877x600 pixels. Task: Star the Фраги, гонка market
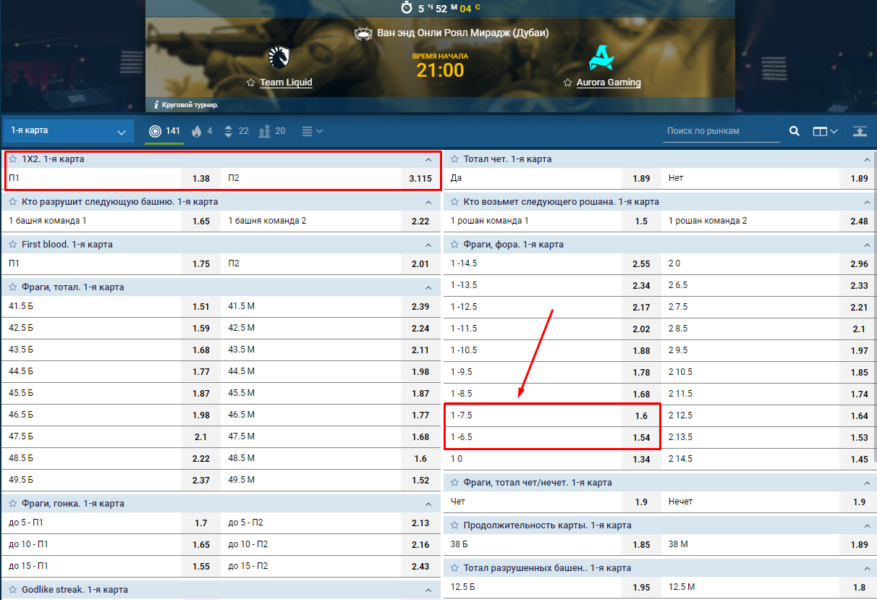tap(13, 503)
